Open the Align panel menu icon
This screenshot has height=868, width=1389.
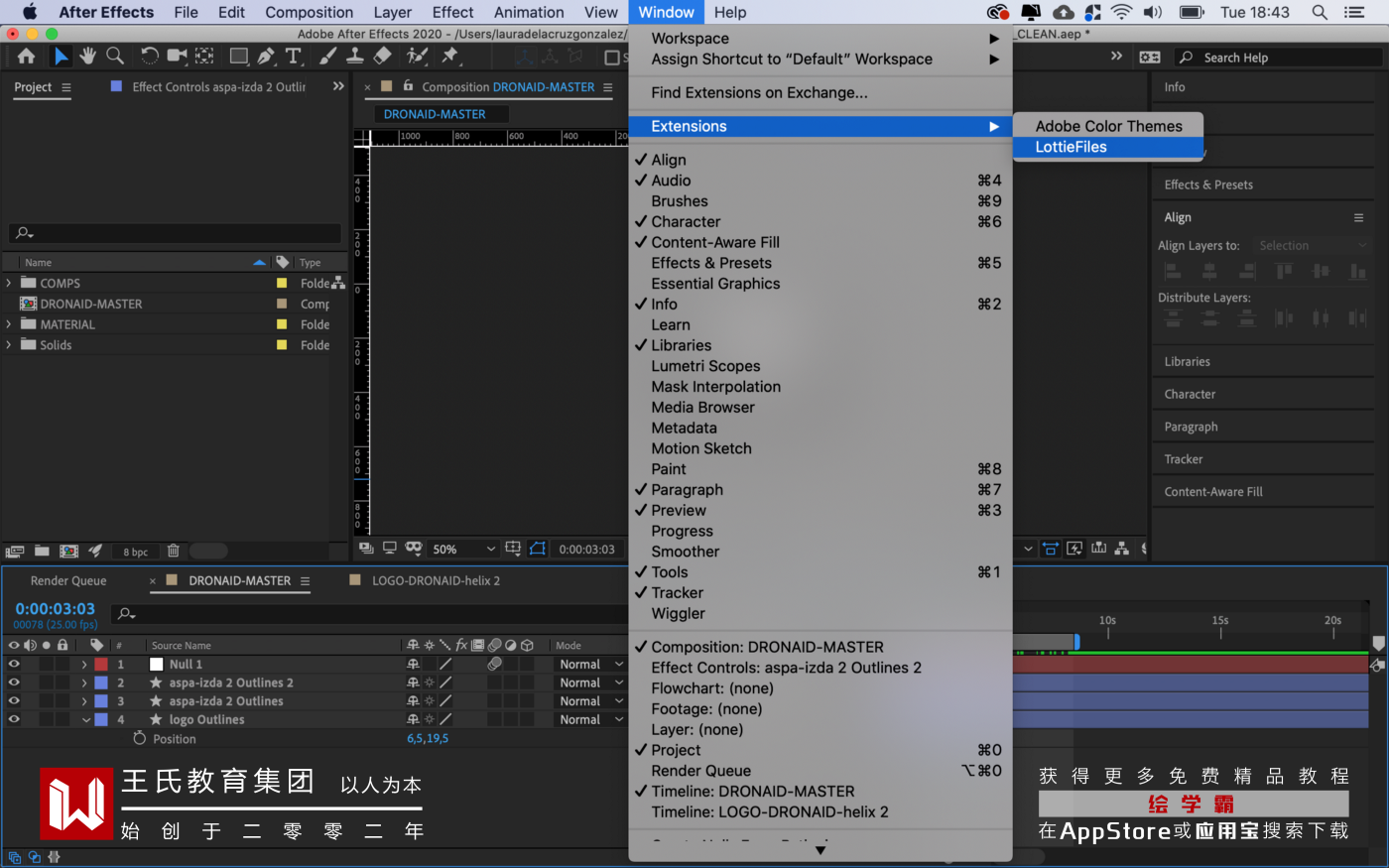click(x=1359, y=217)
